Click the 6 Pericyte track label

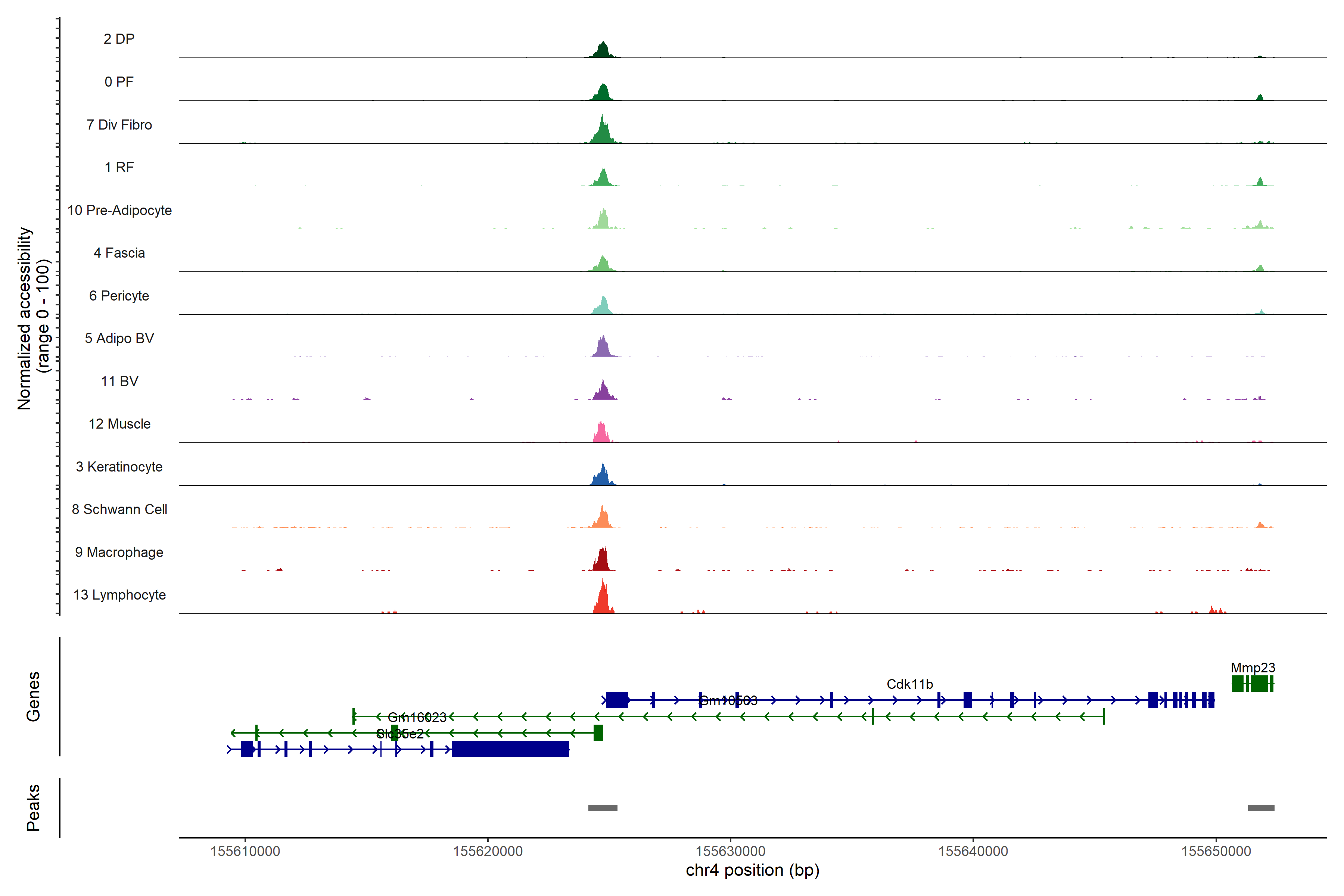click(119, 295)
